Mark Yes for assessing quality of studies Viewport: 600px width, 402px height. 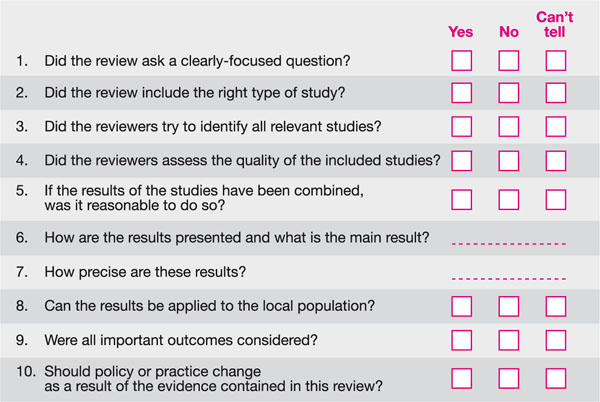click(x=461, y=160)
